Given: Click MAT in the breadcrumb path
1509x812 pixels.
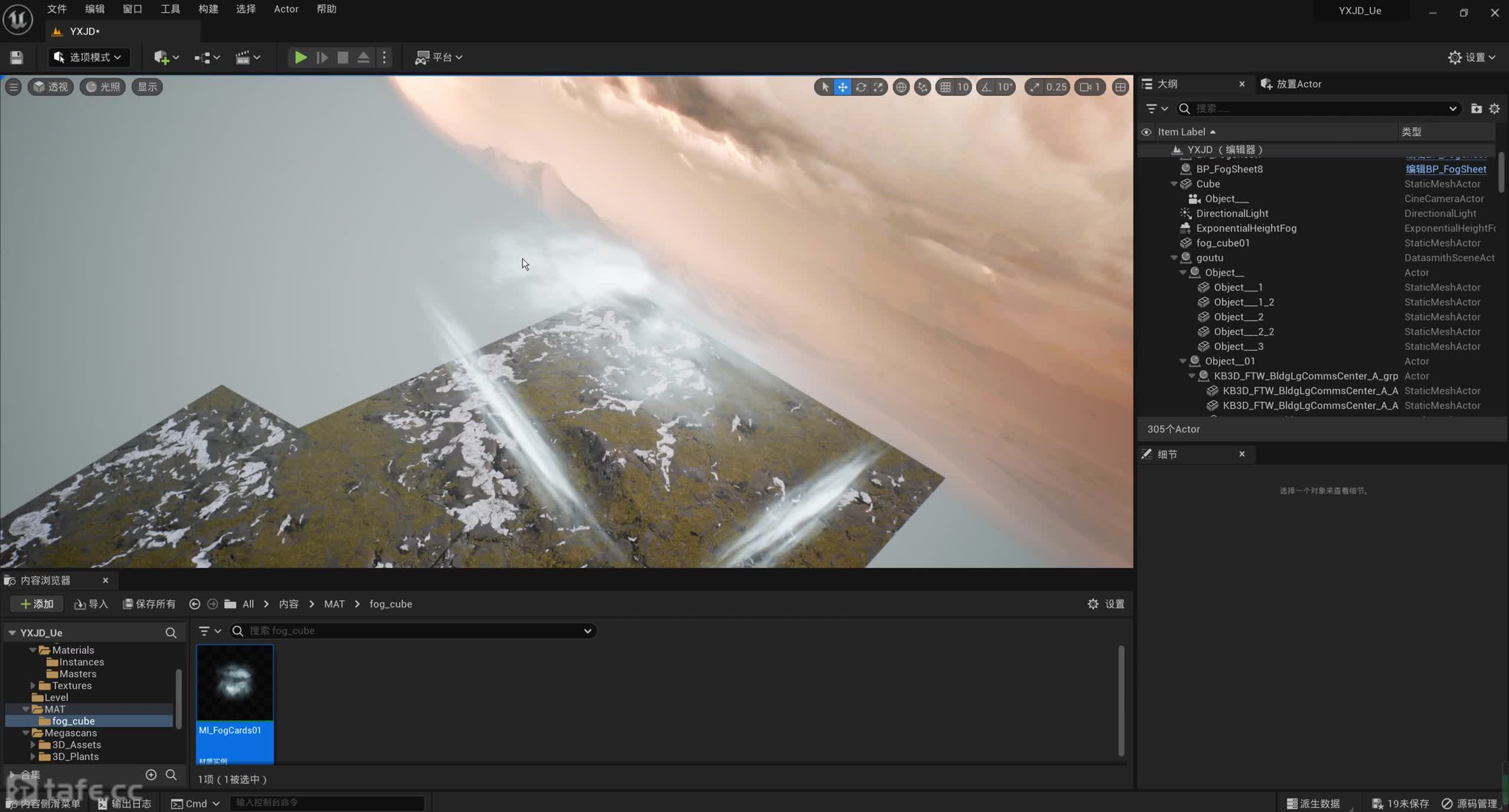Looking at the screenshot, I should [x=334, y=604].
